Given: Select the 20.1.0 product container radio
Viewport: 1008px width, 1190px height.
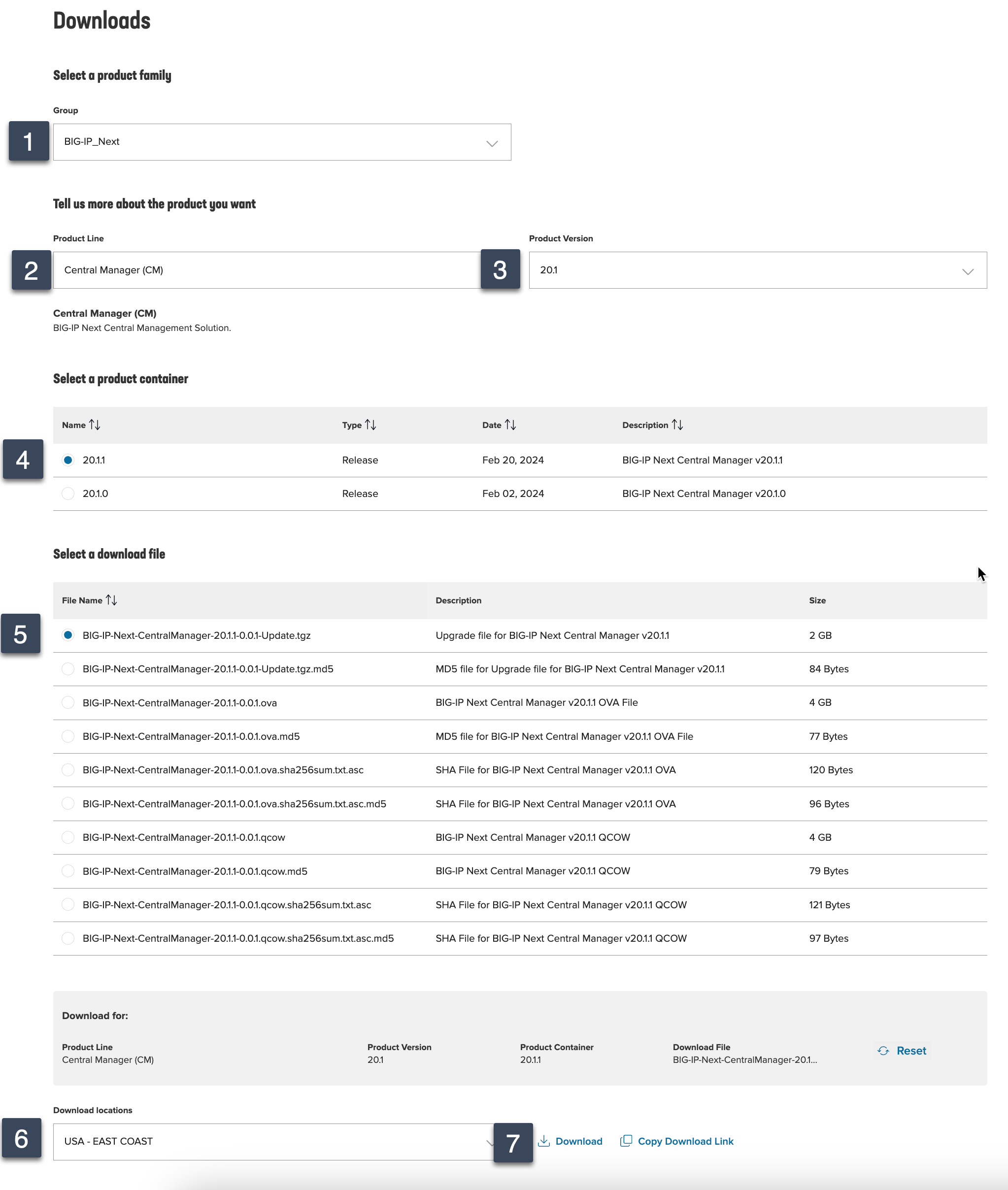Looking at the screenshot, I should [68, 494].
